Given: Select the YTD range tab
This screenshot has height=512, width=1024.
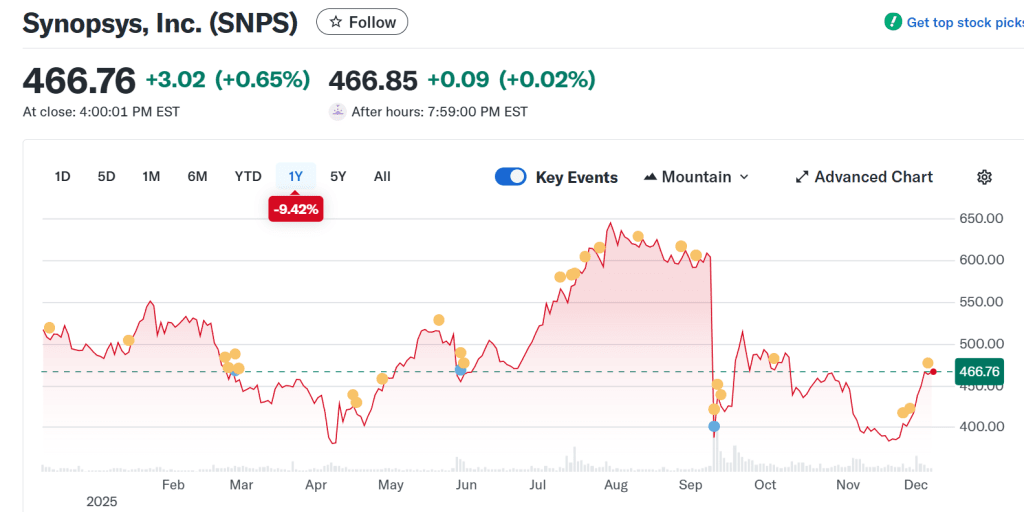Looking at the screenshot, I should (248, 177).
